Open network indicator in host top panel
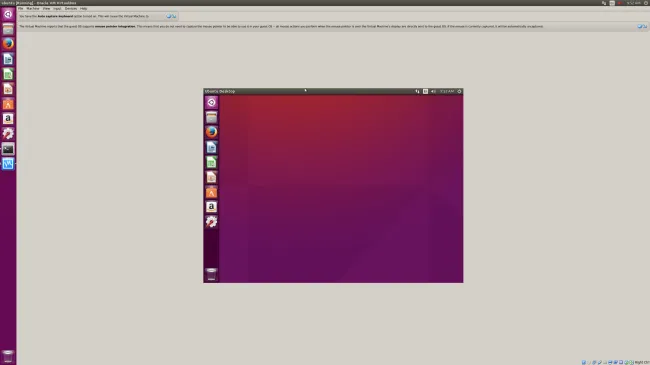Image resolution: width=650 pixels, height=365 pixels. tap(604, 3)
